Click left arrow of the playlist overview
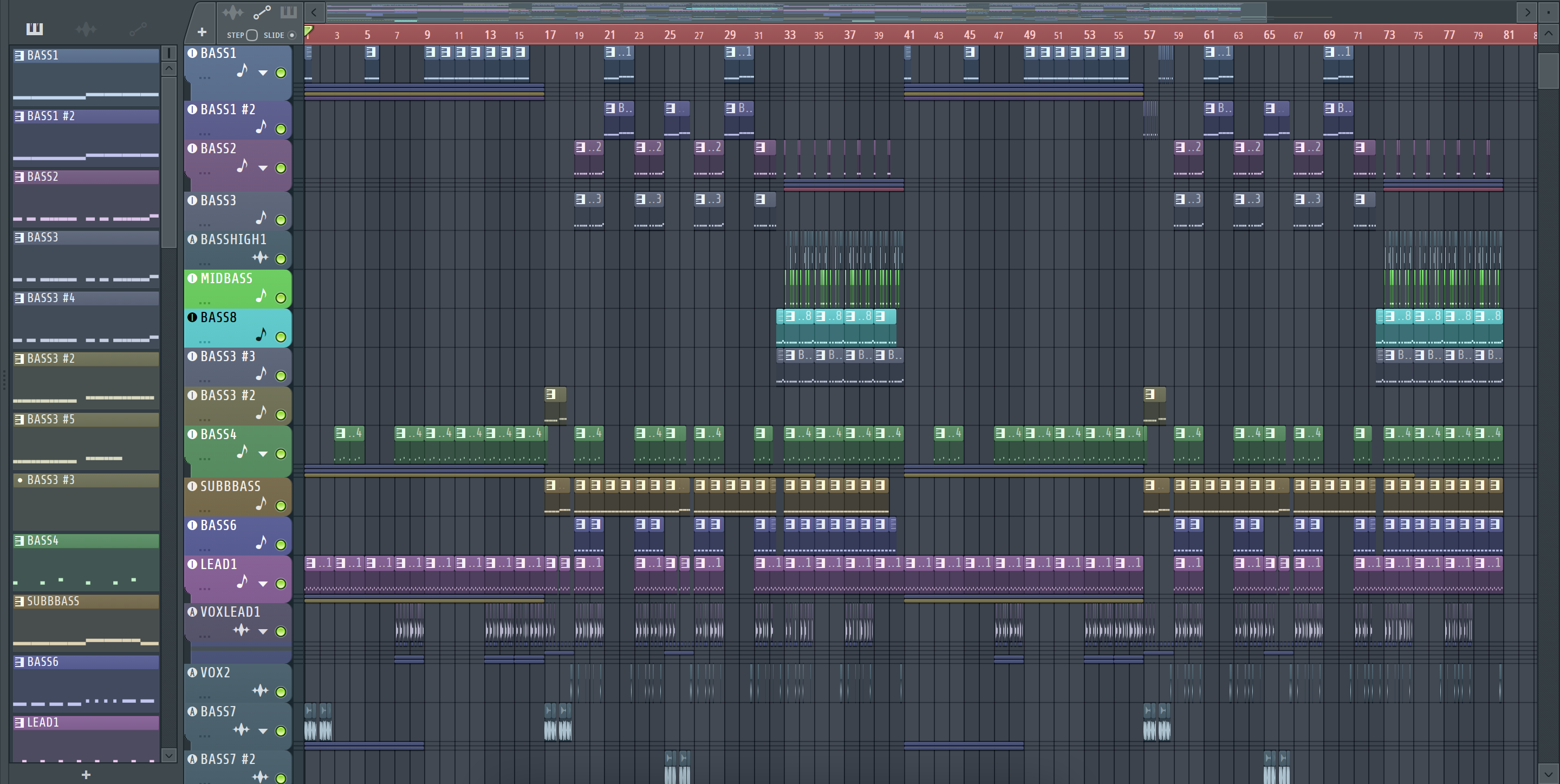This screenshot has height=784, width=1560. 314,12
